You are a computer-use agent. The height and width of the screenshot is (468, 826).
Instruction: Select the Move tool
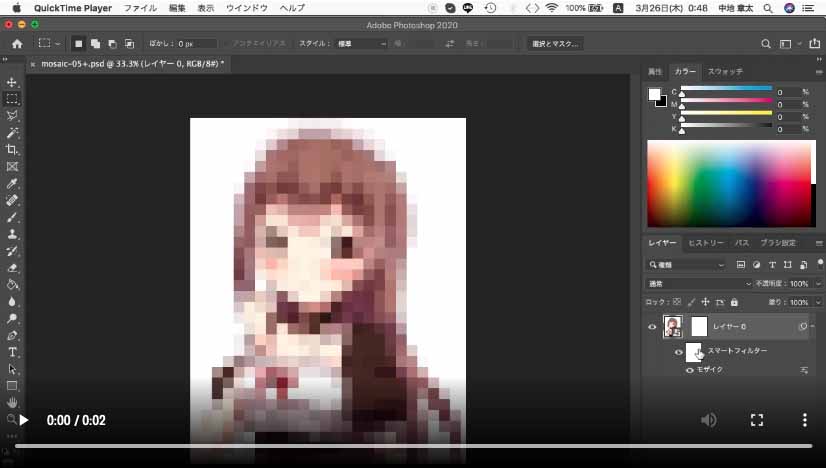(x=12, y=82)
